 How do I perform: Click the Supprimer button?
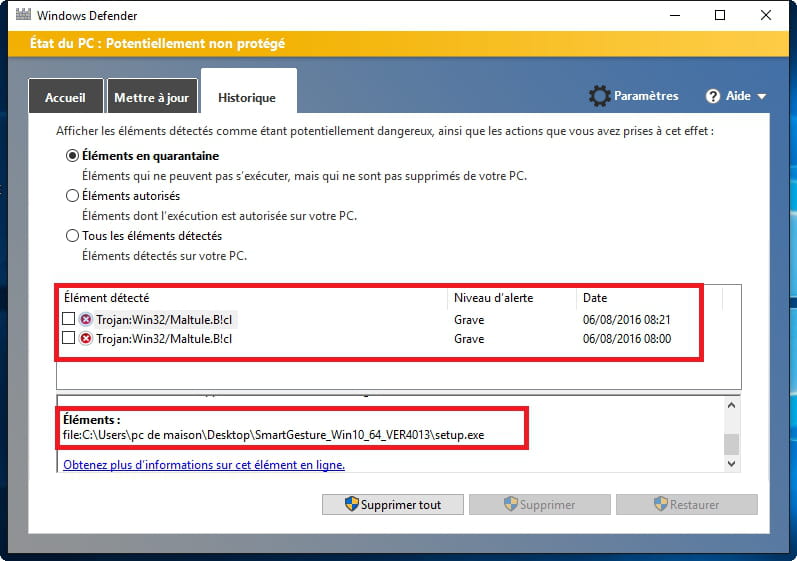pos(539,505)
